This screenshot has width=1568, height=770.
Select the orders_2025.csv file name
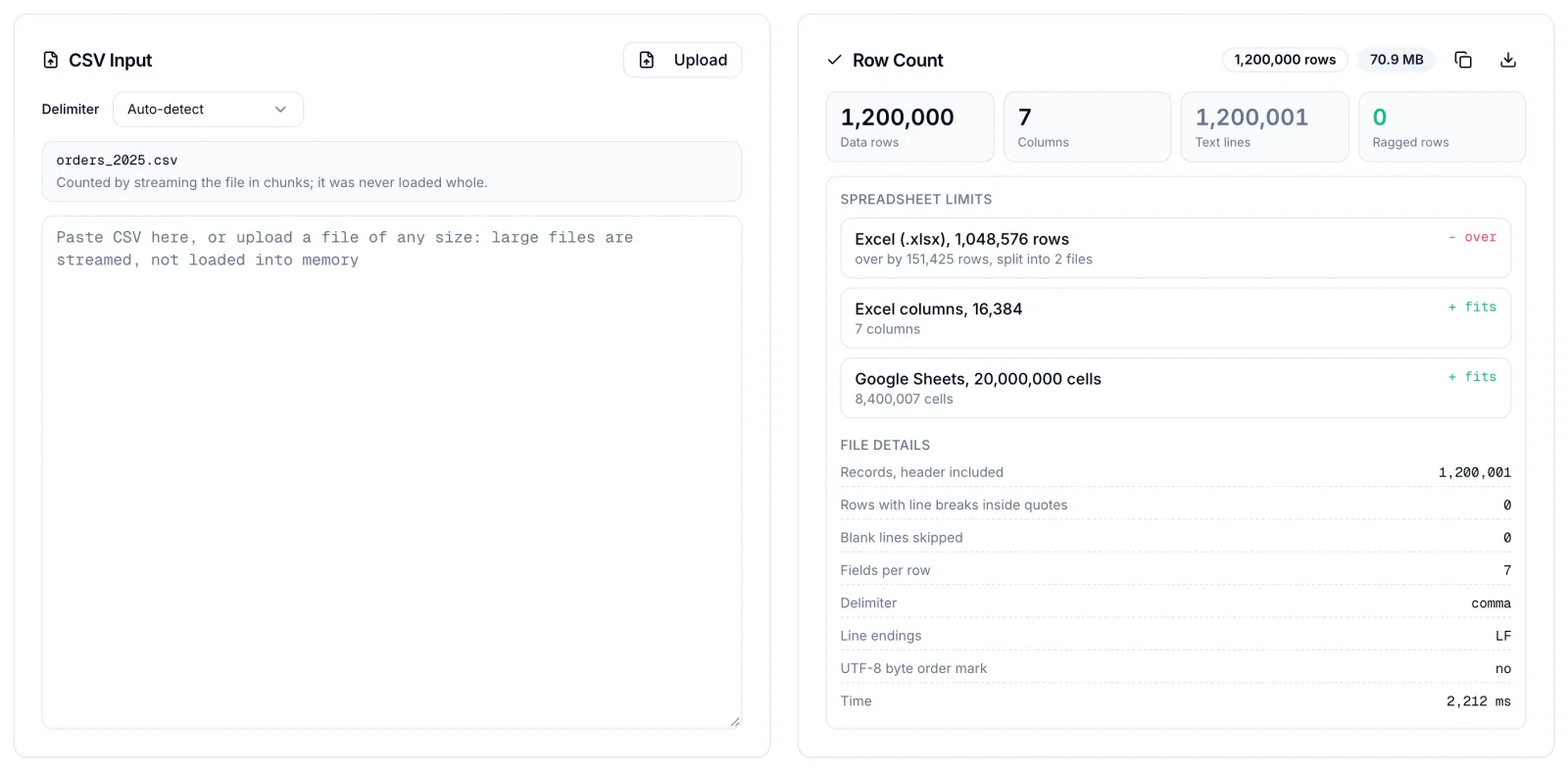pyautogui.click(x=117, y=160)
